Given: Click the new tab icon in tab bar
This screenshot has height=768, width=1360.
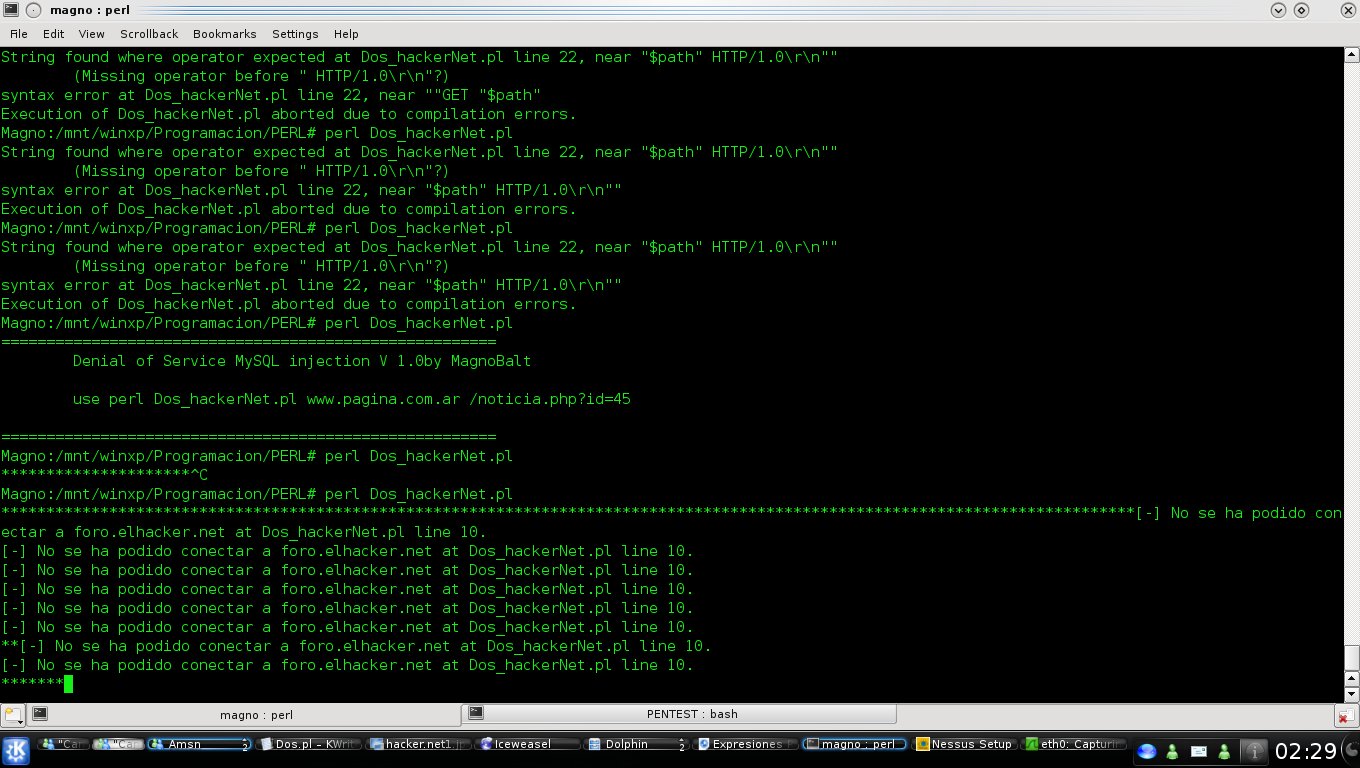Looking at the screenshot, I should coord(12,715).
